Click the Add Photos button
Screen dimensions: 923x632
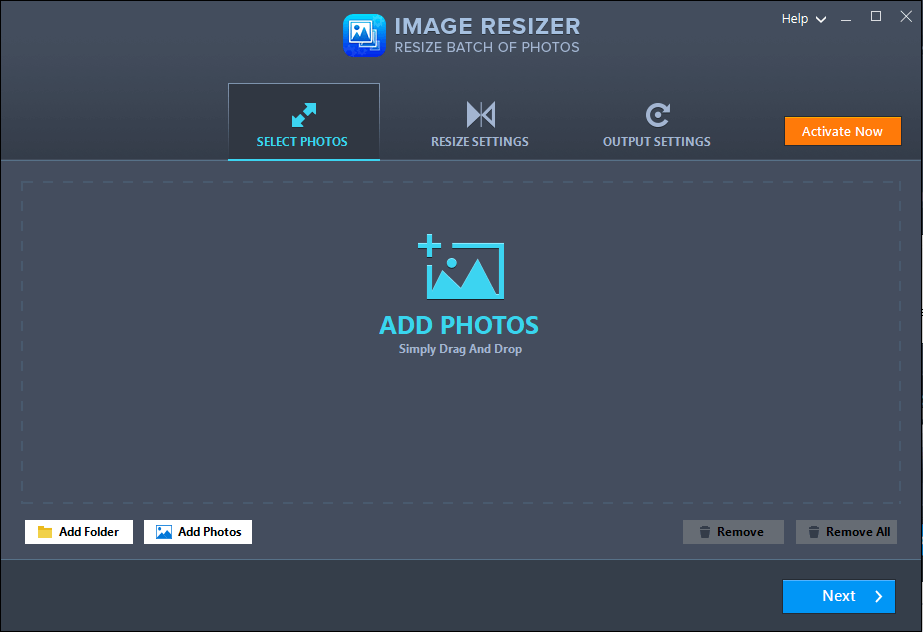click(198, 532)
